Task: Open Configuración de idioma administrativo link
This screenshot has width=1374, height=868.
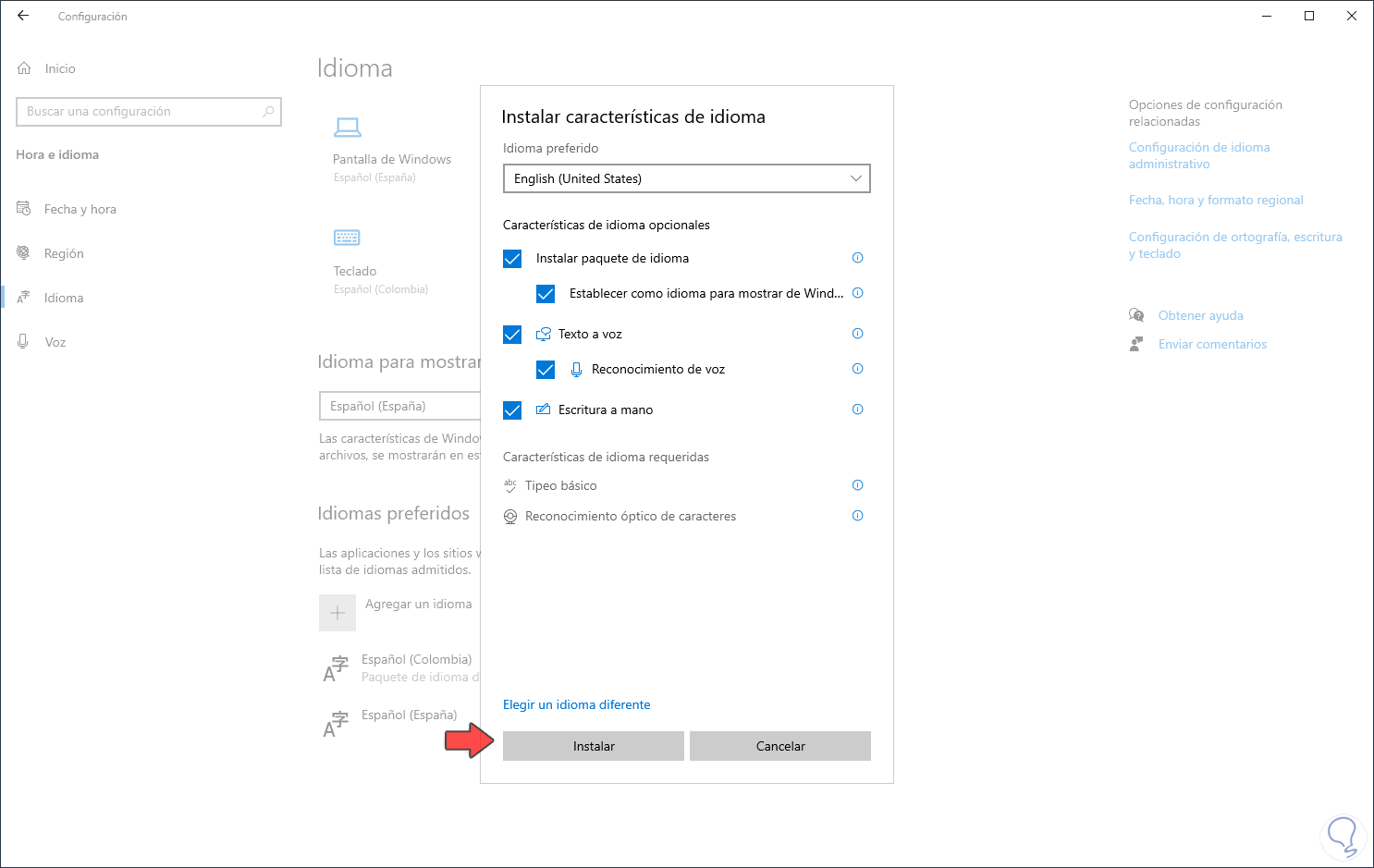Action: [x=1199, y=155]
